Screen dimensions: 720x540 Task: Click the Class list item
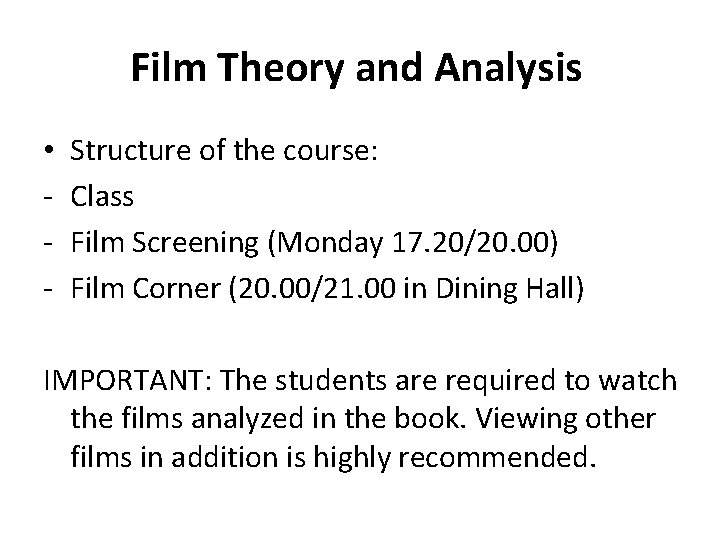(x=102, y=197)
